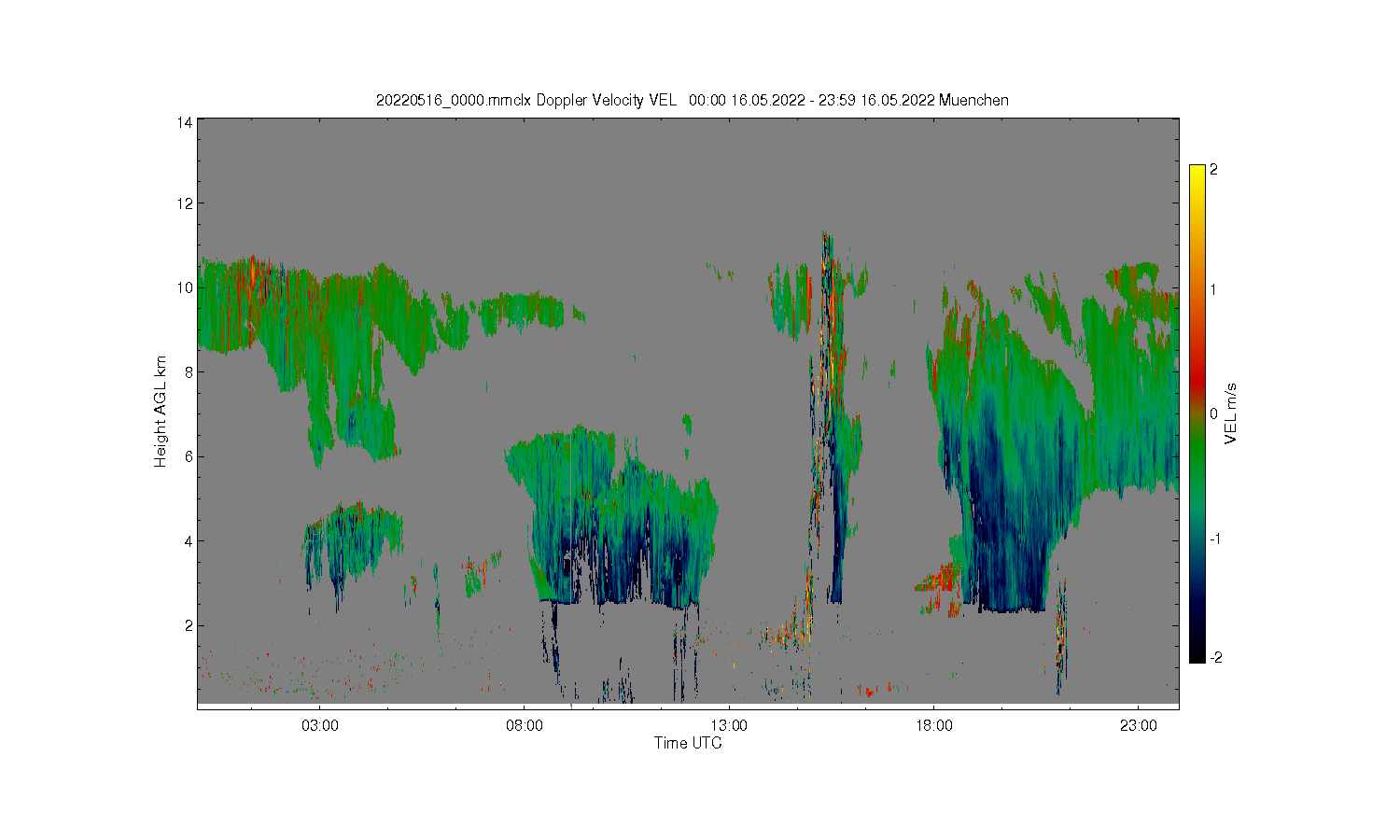Click the height tick label 6
Image resolution: width=1400 pixels, height=840 pixels.
coord(189,456)
